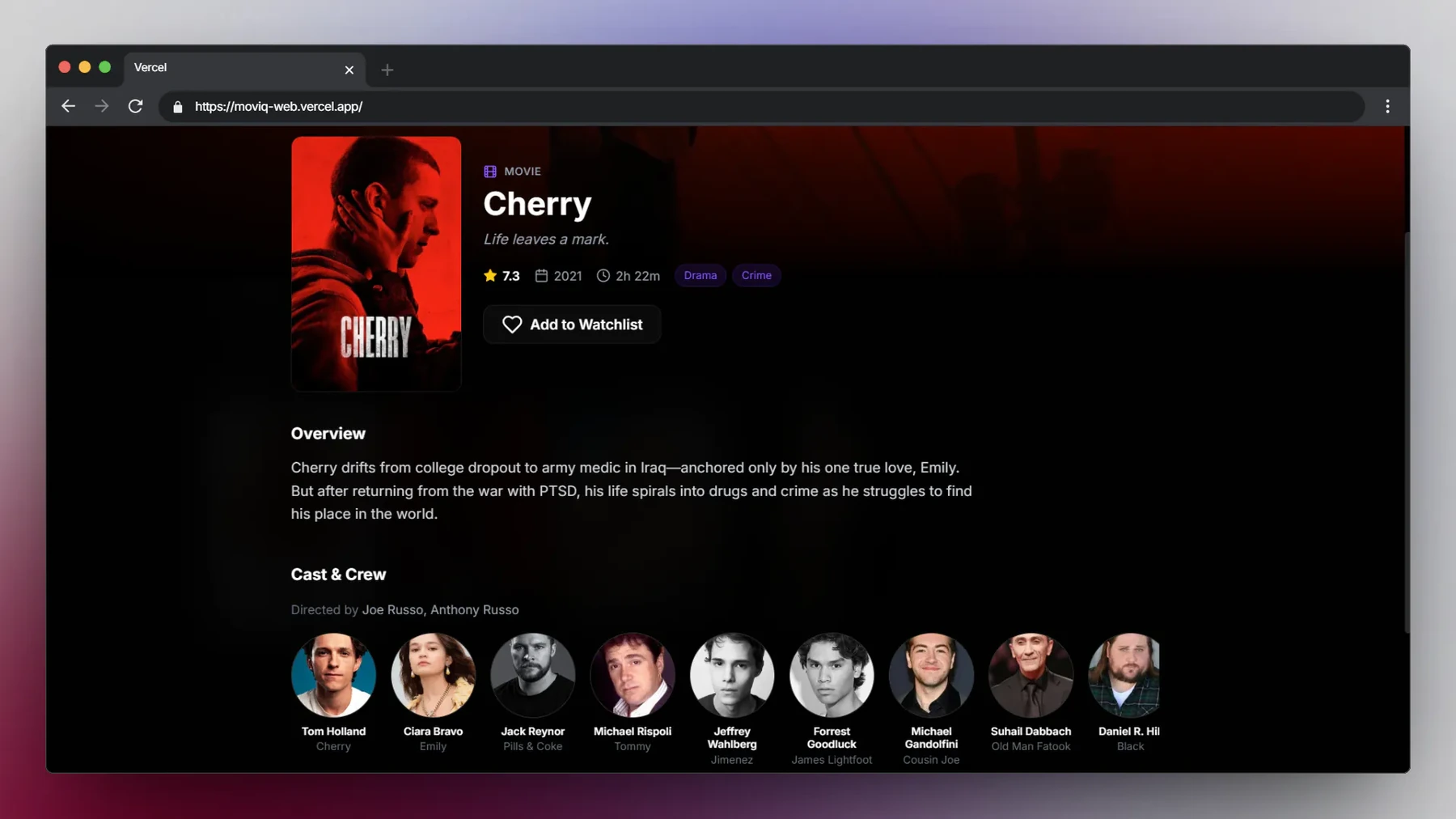Minimize the window with the yellow button

tap(85, 67)
